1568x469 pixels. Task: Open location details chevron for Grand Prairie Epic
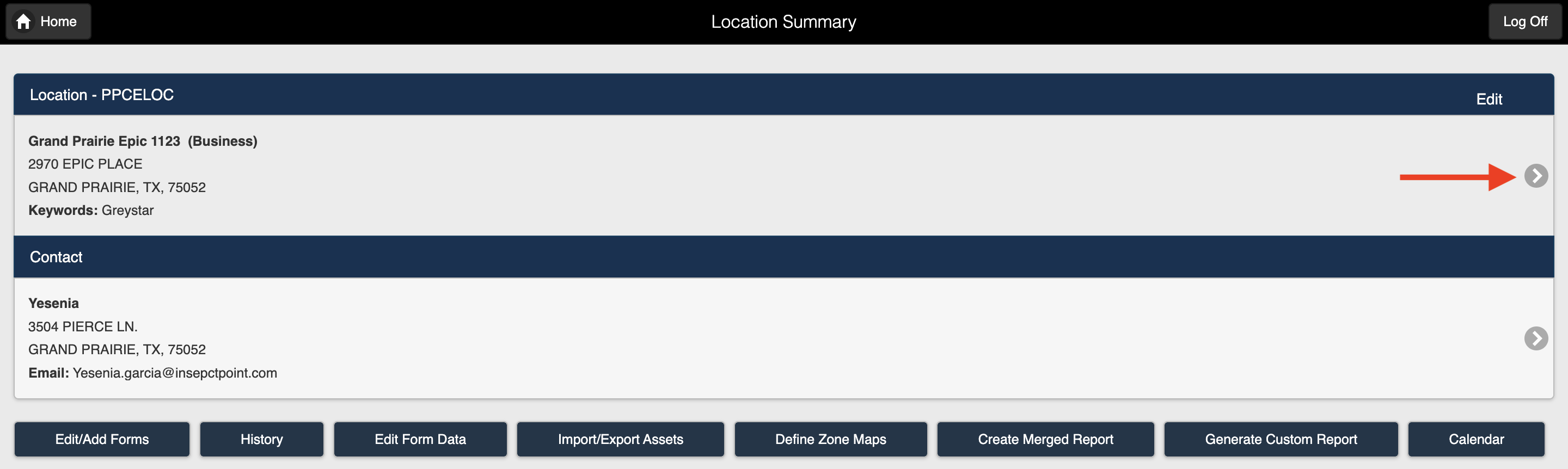(x=1536, y=176)
